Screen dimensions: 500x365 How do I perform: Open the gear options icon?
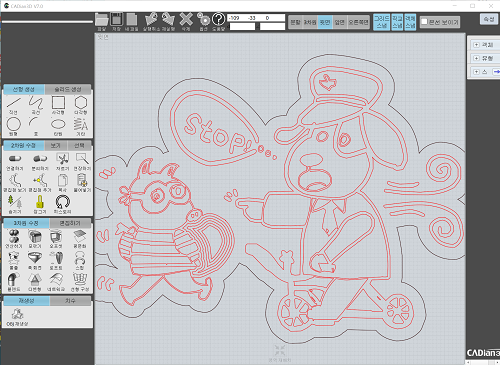[x=203, y=19]
